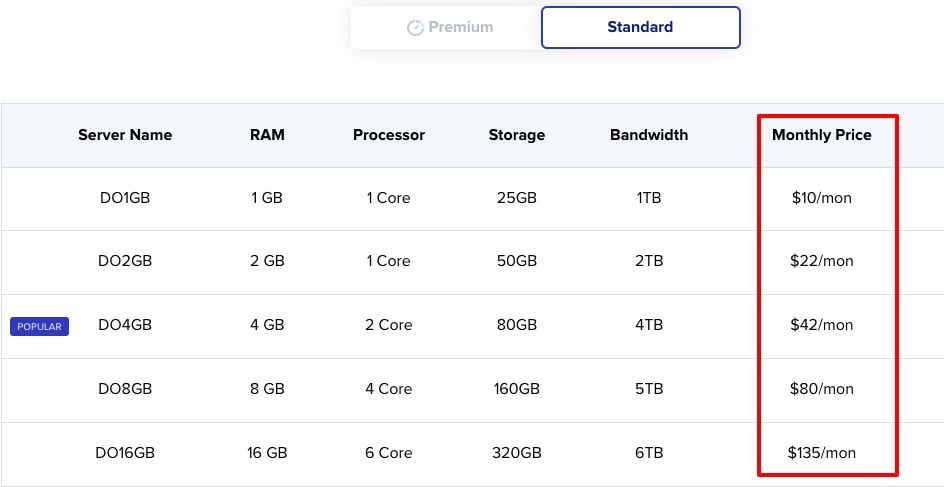Click the Server Name column header

tap(125, 135)
